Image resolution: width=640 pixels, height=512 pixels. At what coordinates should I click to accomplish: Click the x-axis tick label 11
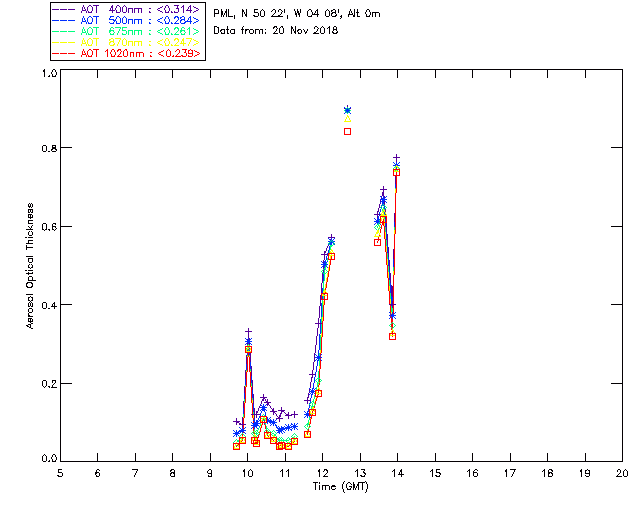(285, 473)
